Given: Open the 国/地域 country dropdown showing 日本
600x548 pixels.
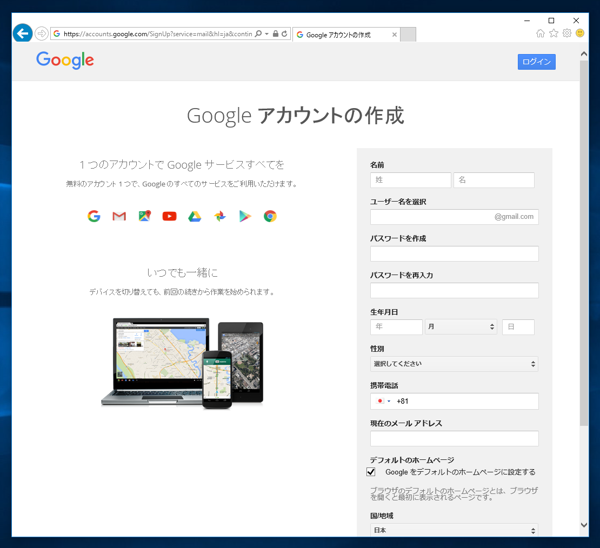Looking at the screenshot, I should click(454, 530).
